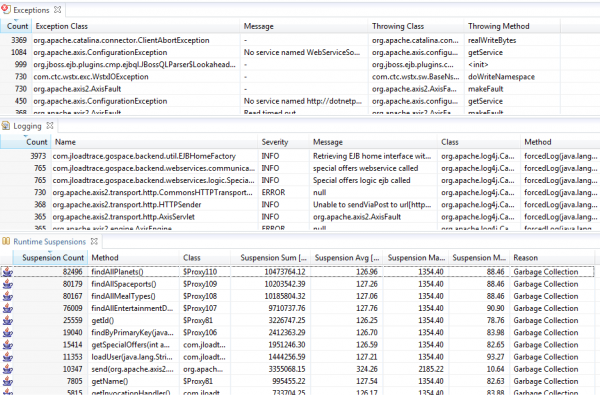Click 'Special offers logic ejb called' message

362,180
